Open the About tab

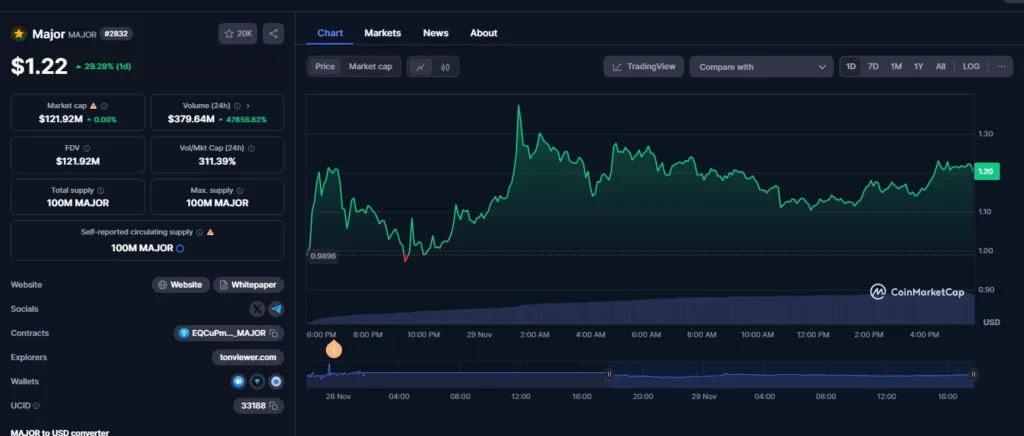[x=484, y=33]
